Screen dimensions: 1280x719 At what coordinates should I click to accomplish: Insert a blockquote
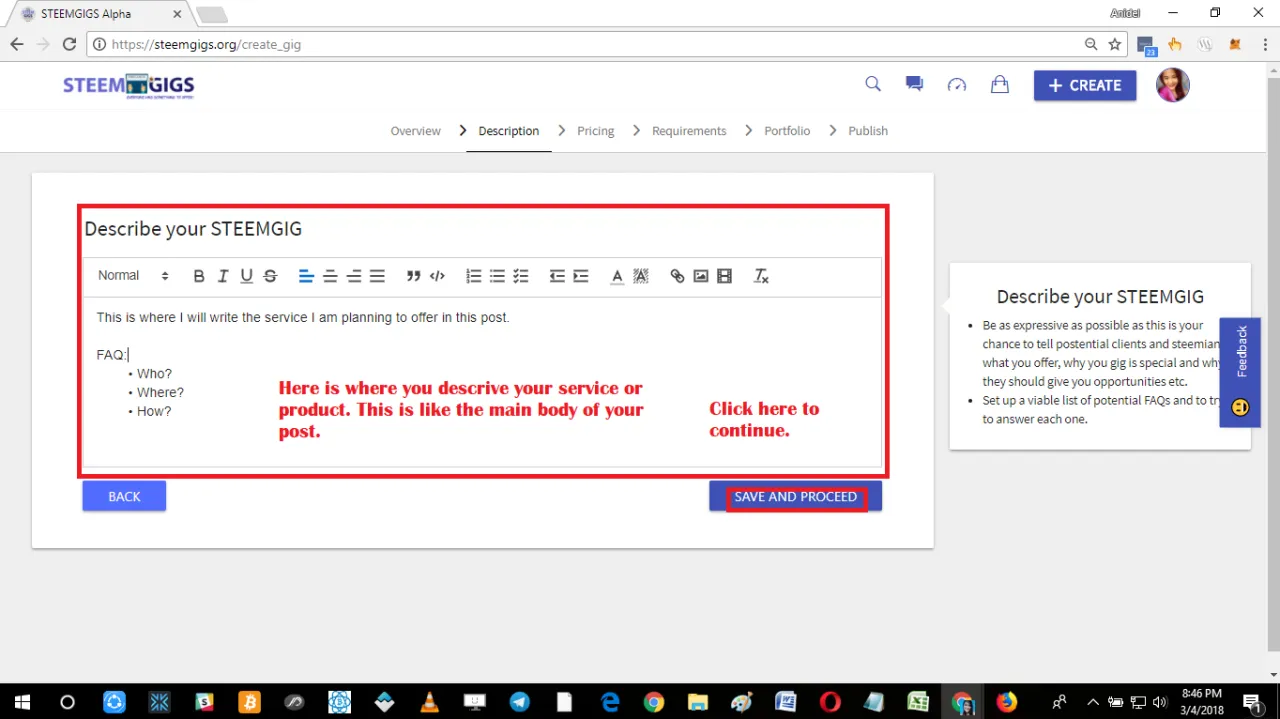pyautogui.click(x=413, y=276)
